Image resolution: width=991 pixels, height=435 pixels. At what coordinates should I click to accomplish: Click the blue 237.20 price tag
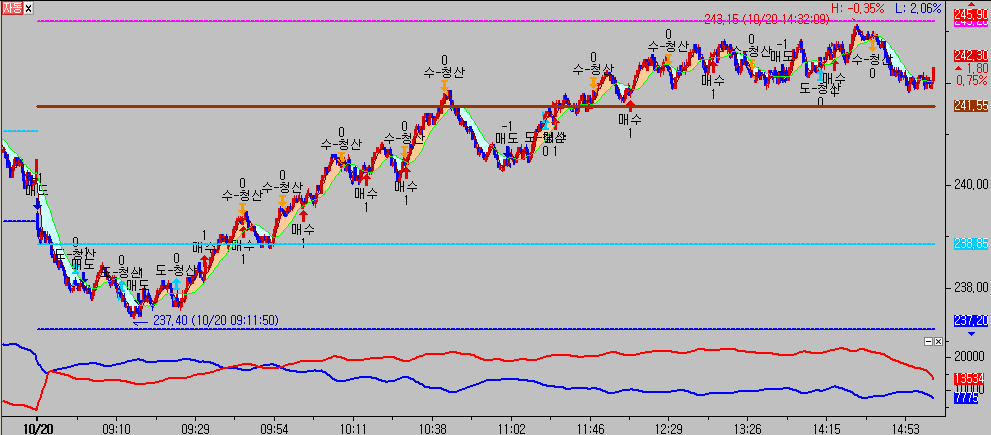pos(970,321)
